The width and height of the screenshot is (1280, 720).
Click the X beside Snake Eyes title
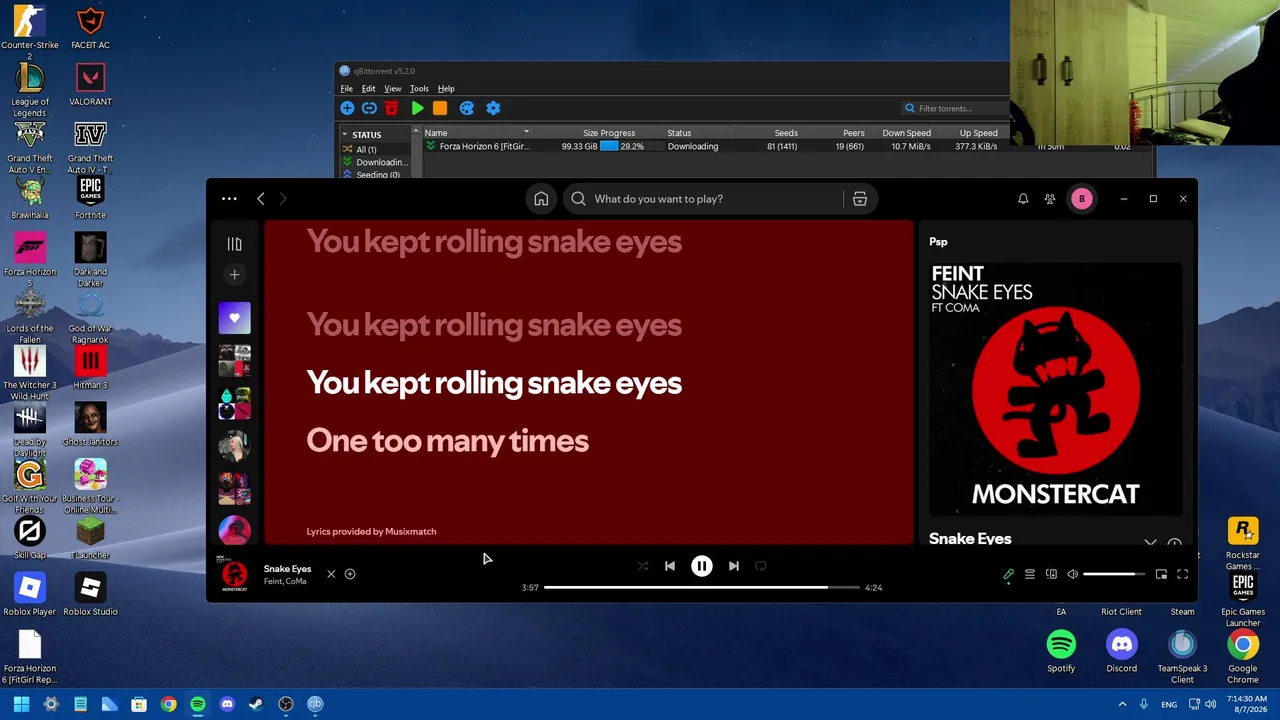[331, 574]
